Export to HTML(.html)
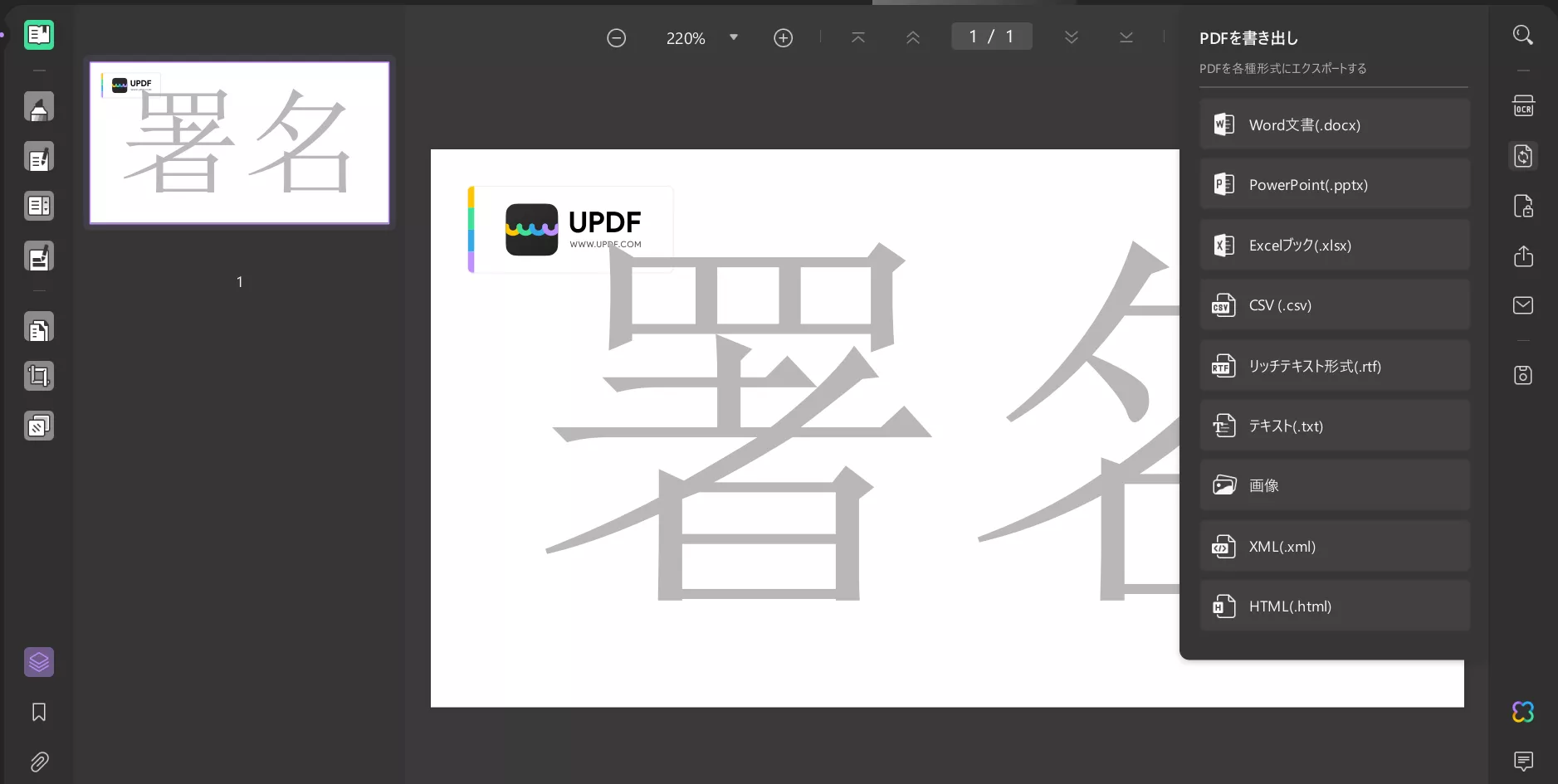 tap(1335, 606)
